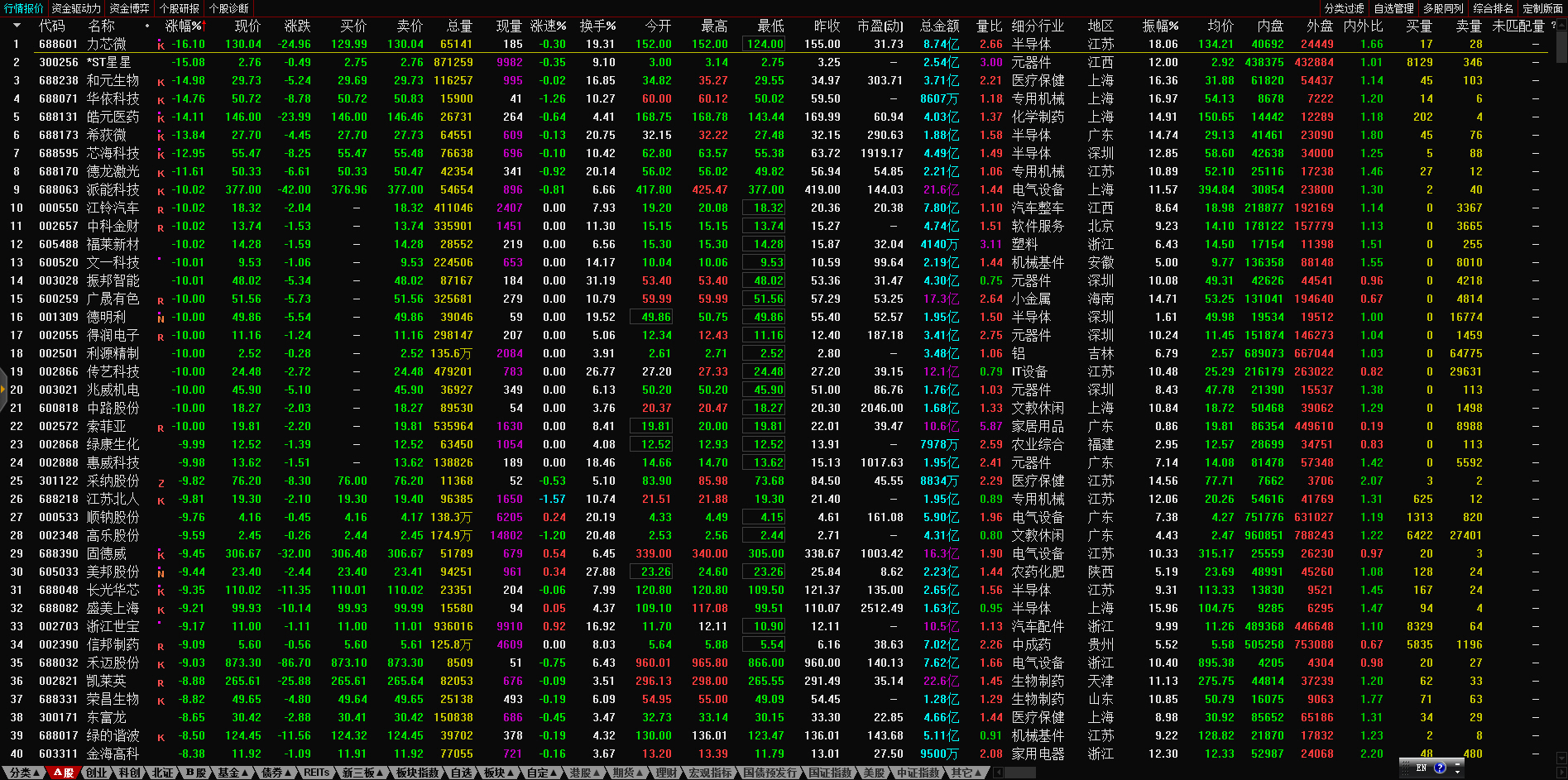Click the 分类过滤 button
Viewport: 1568px width, 780px height.
[x=1344, y=8]
